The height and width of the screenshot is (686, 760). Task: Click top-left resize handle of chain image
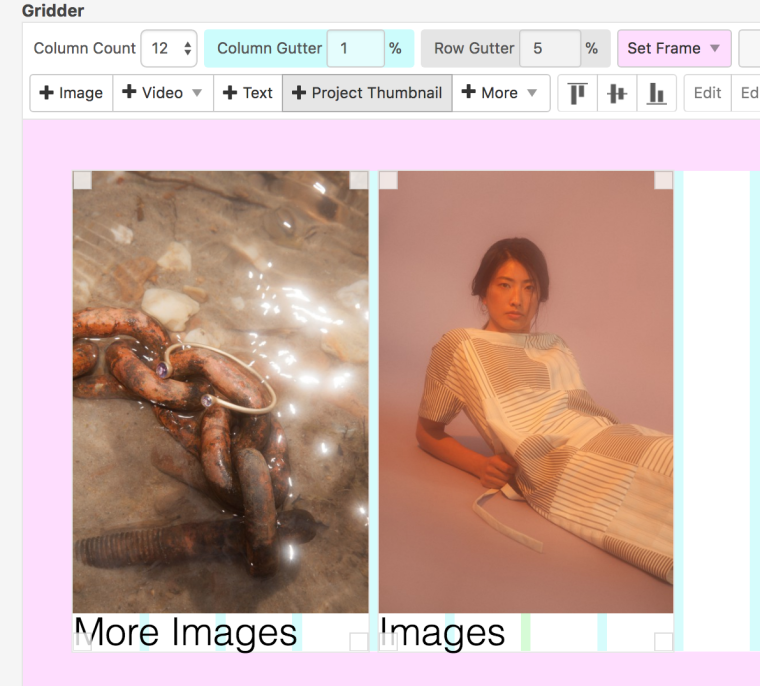point(82,180)
